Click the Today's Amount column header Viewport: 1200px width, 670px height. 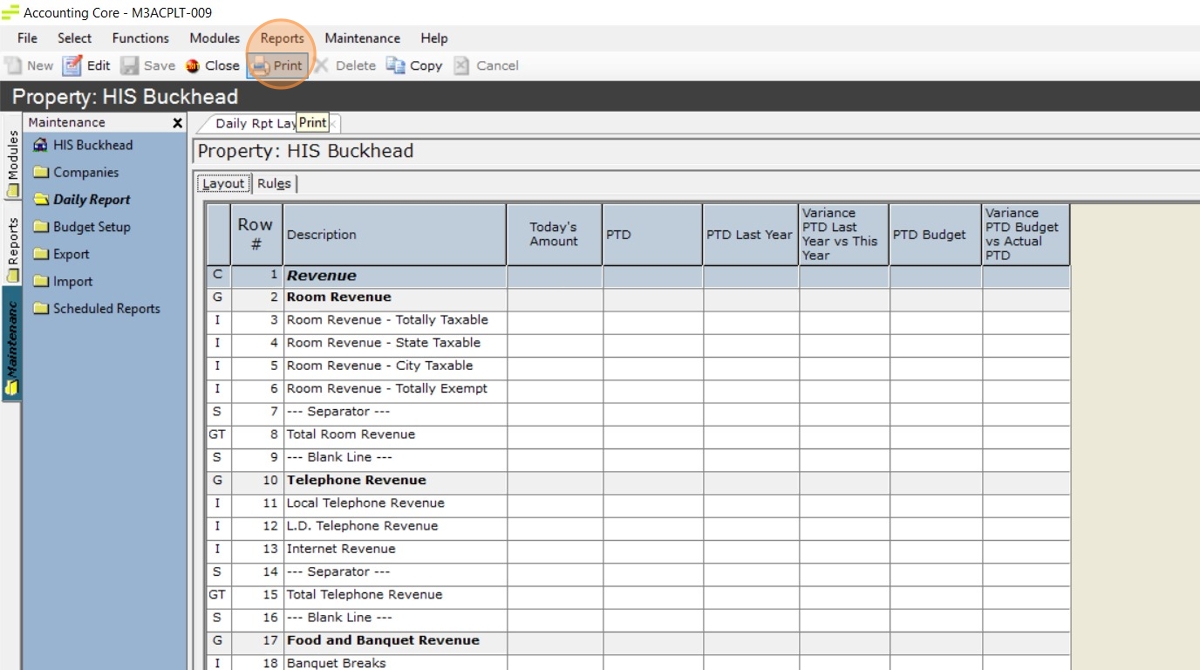coord(554,235)
